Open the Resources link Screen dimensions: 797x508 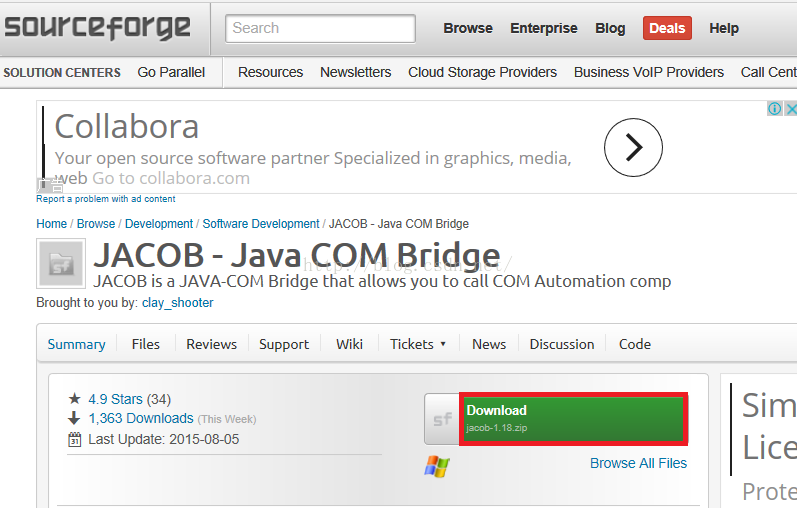pyautogui.click(x=270, y=72)
